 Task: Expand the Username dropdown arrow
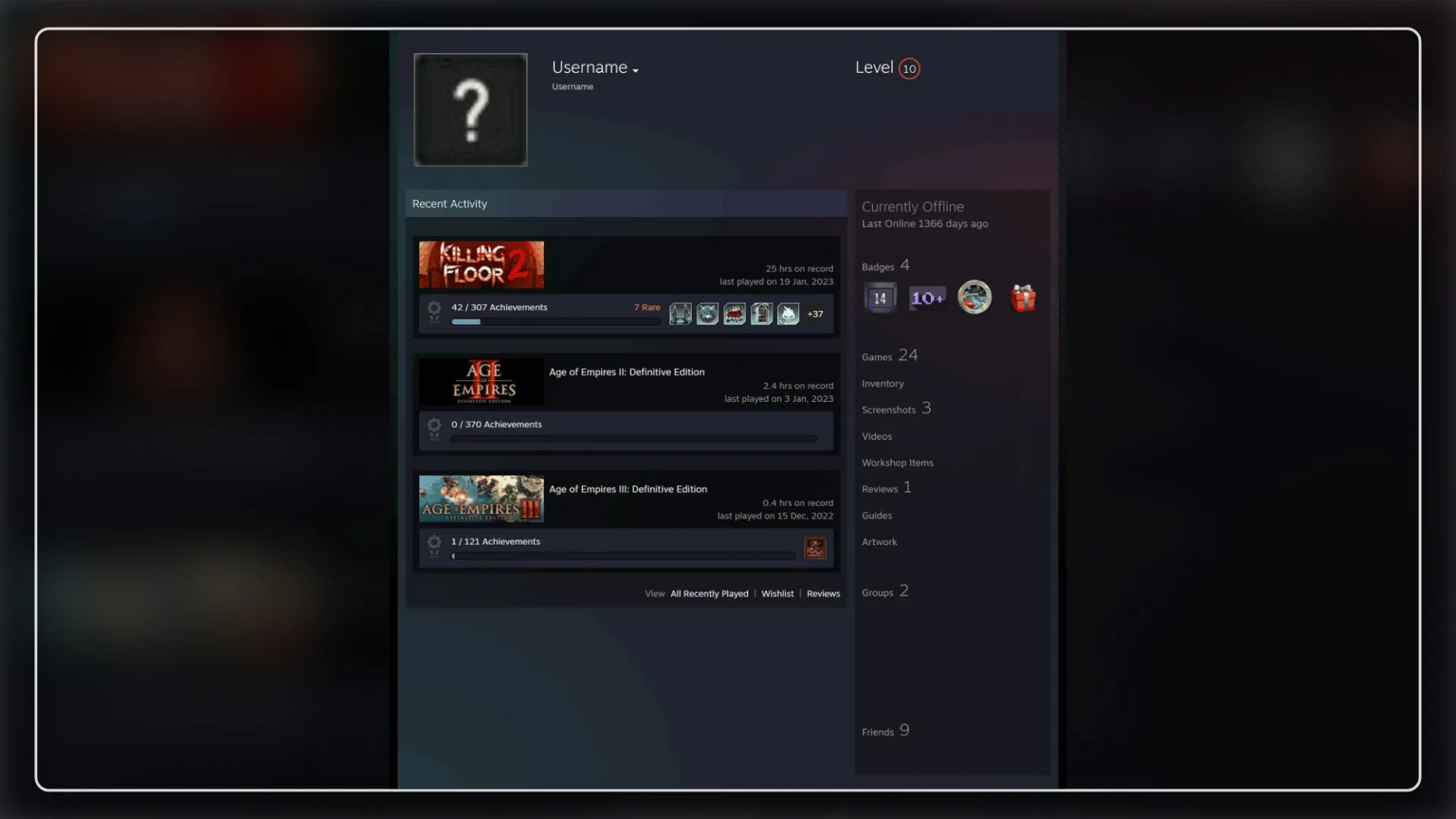635,71
